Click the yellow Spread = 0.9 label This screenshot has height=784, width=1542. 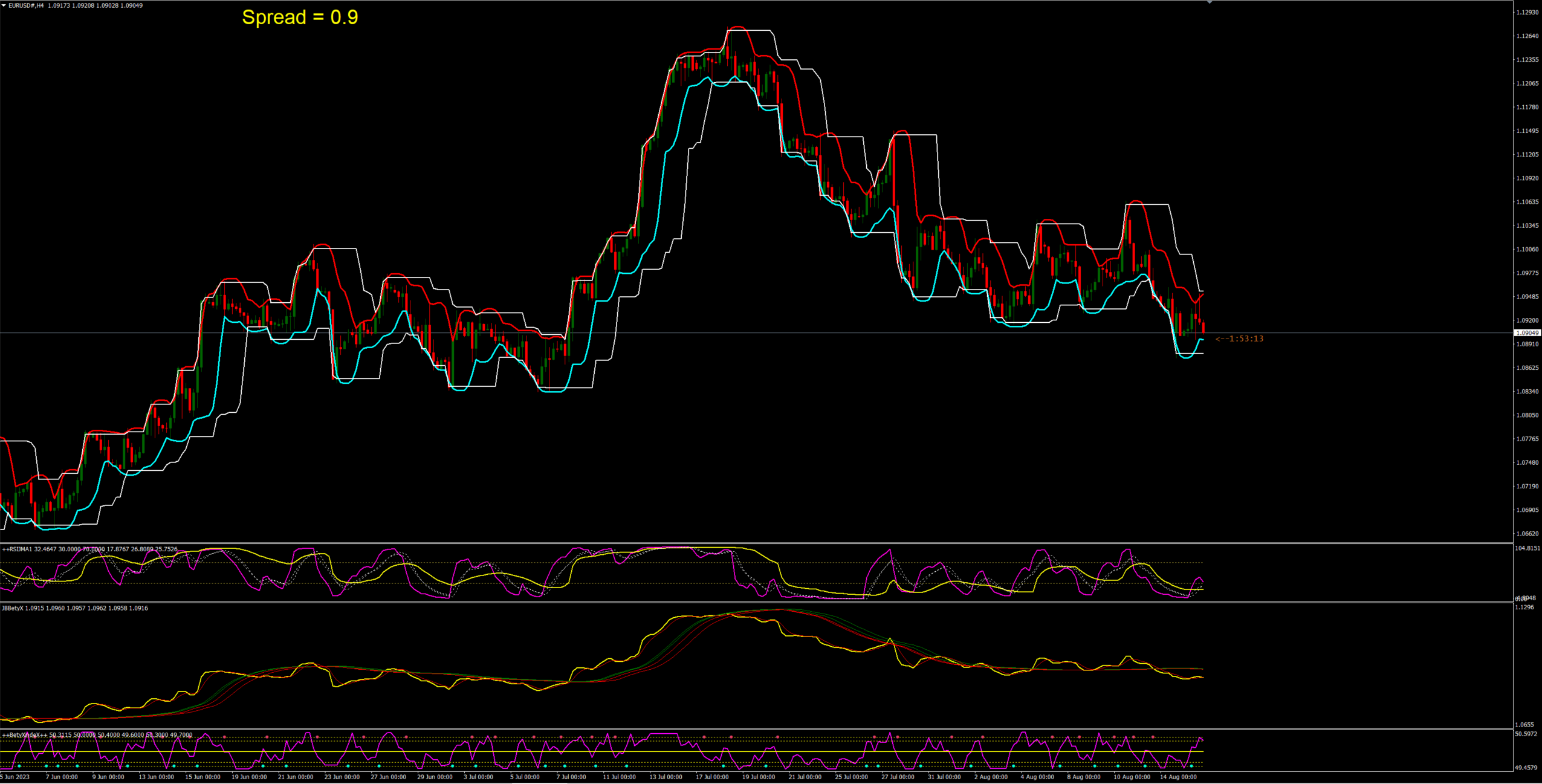[x=300, y=17]
